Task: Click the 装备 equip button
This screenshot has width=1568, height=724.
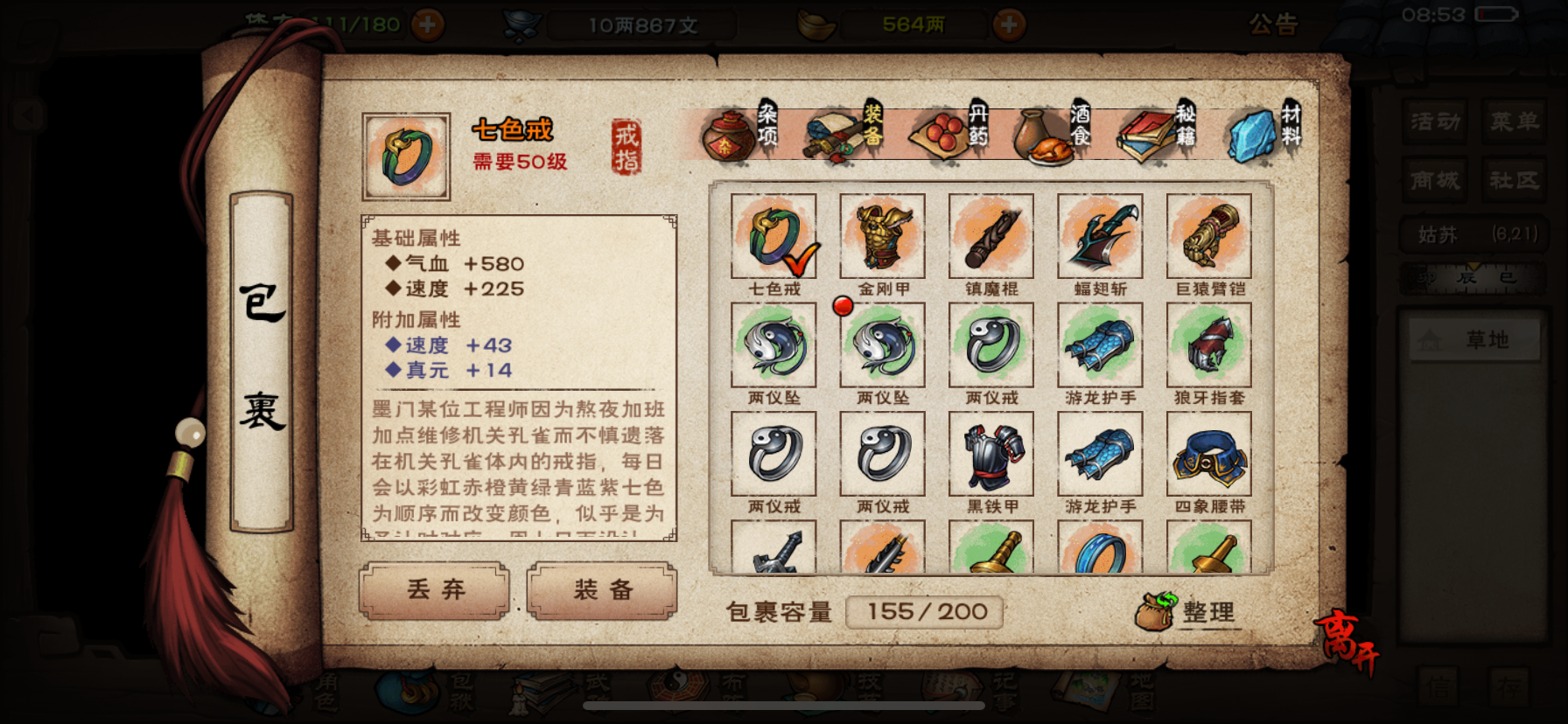Action: (602, 590)
